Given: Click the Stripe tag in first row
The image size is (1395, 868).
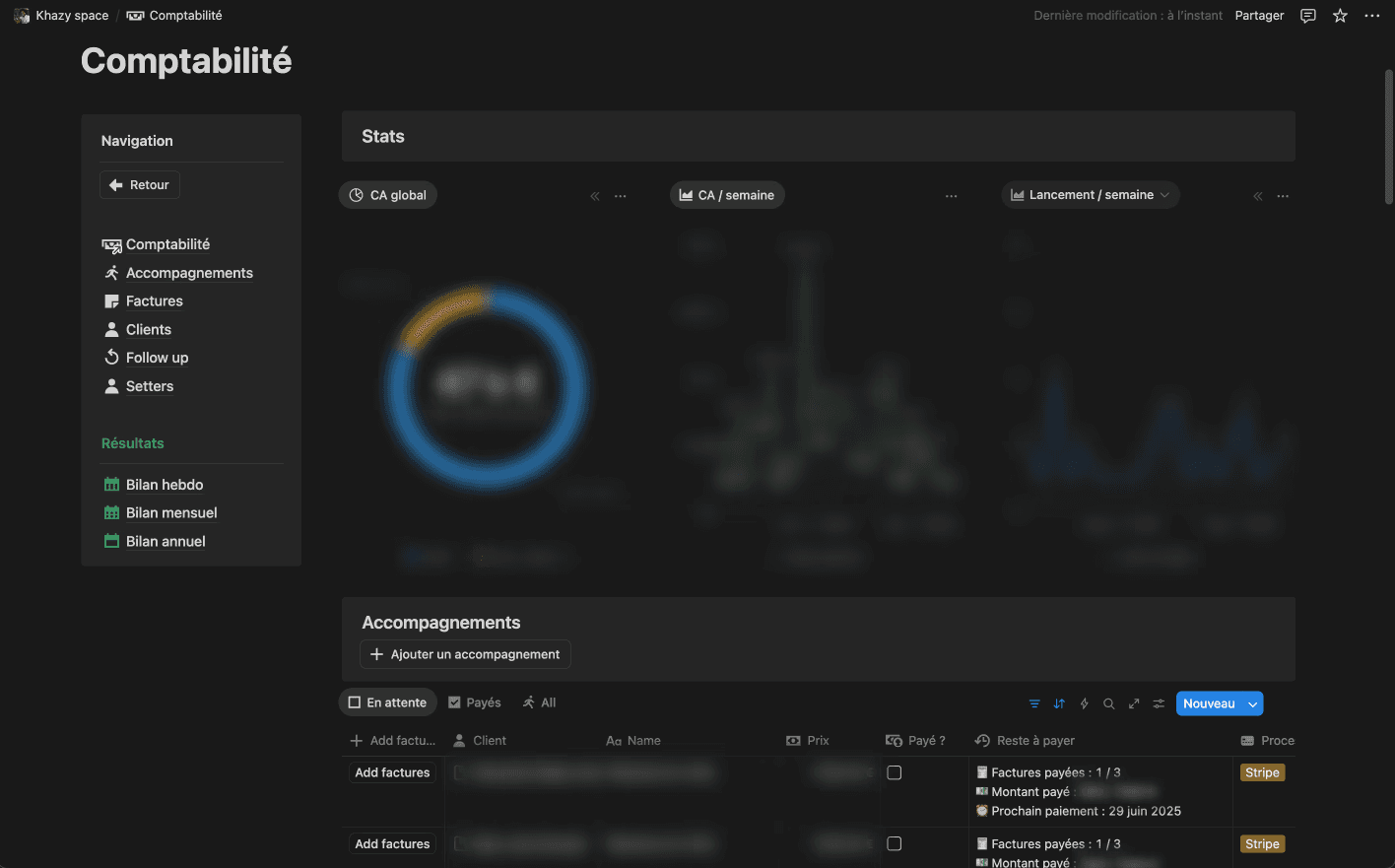Looking at the screenshot, I should pyautogui.click(x=1262, y=772).
